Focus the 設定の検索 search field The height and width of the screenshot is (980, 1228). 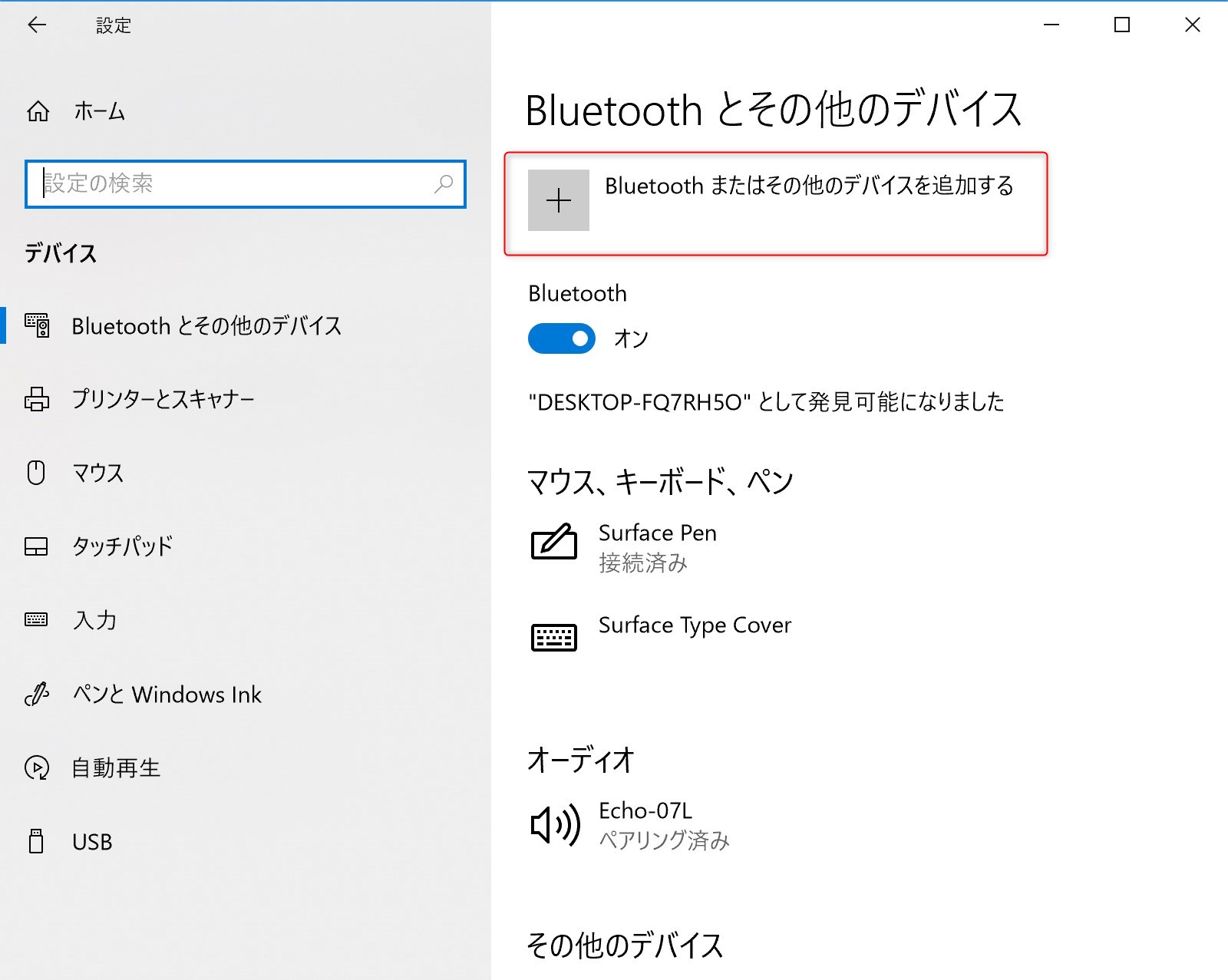246,184
